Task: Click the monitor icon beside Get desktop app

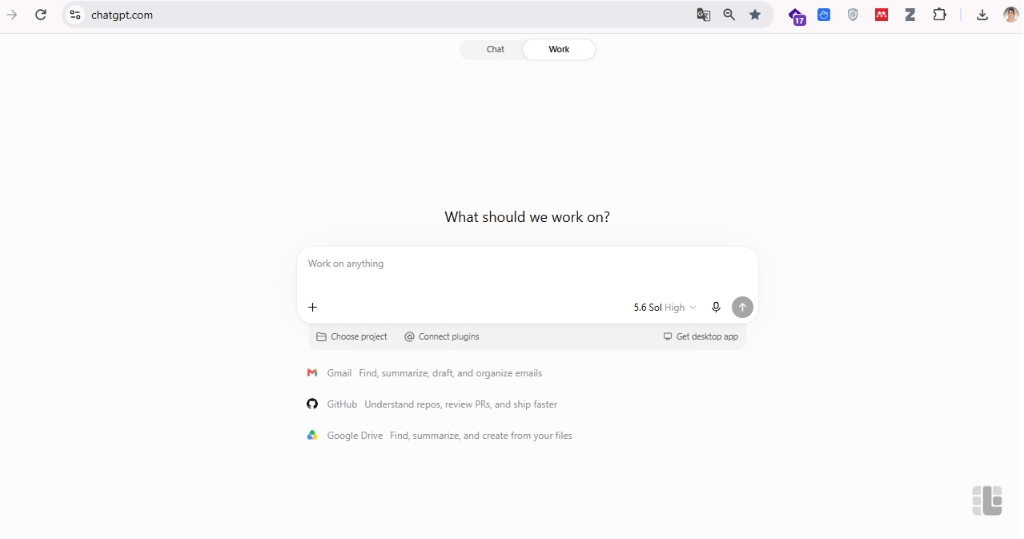Action: point(667,336)
